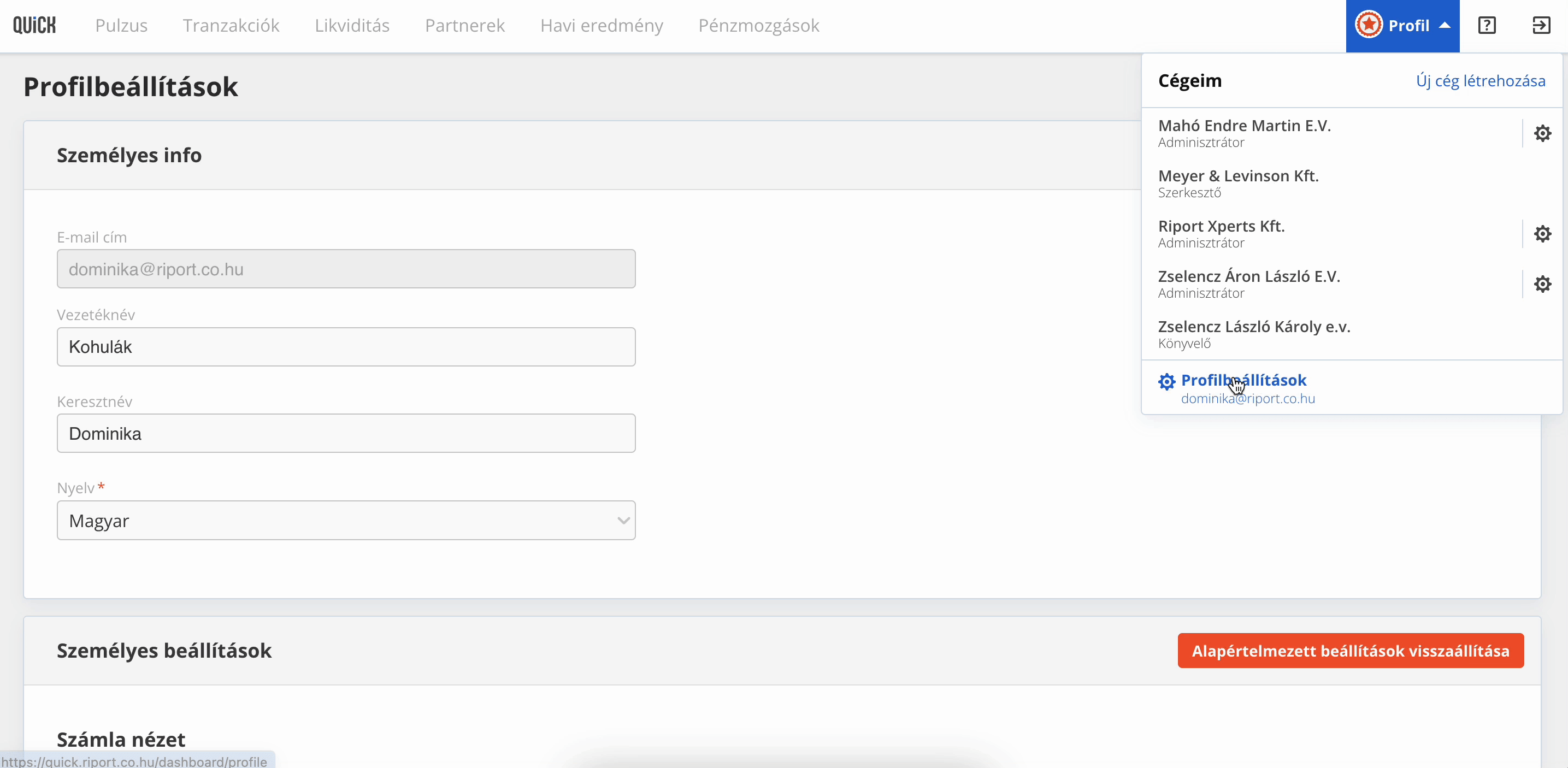Screen dimensions: 1568x768
Task: Collapse the Profil dropdown menu
Action: [x=1402, y=26]
